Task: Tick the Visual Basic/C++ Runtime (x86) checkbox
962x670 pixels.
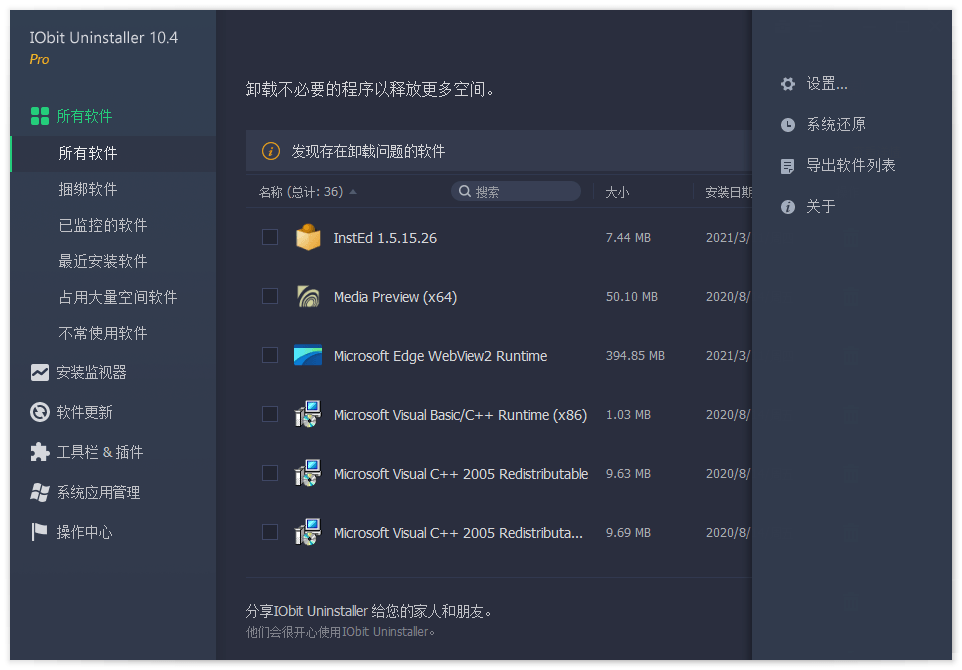Action: [x=270, y=414]
